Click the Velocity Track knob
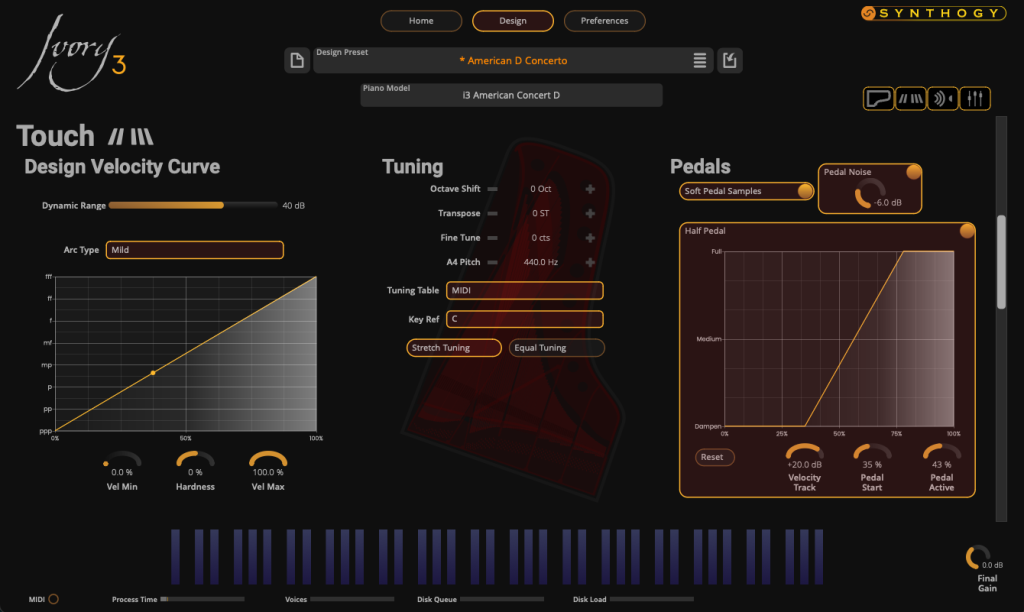The image size is (1024, 612). (x=805, y=452)
